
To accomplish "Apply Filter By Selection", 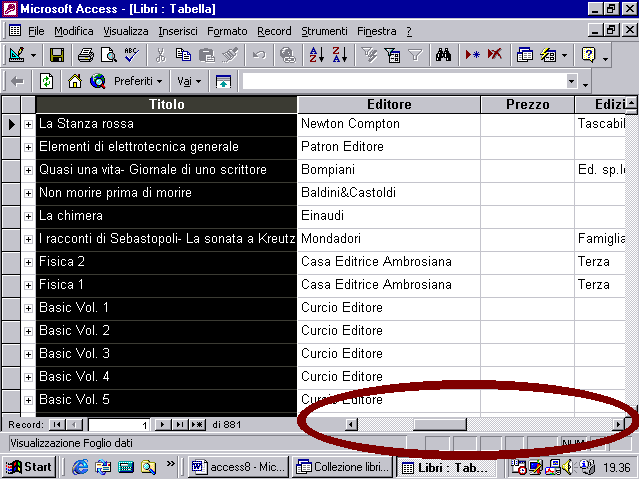I will tap(369, 55).
